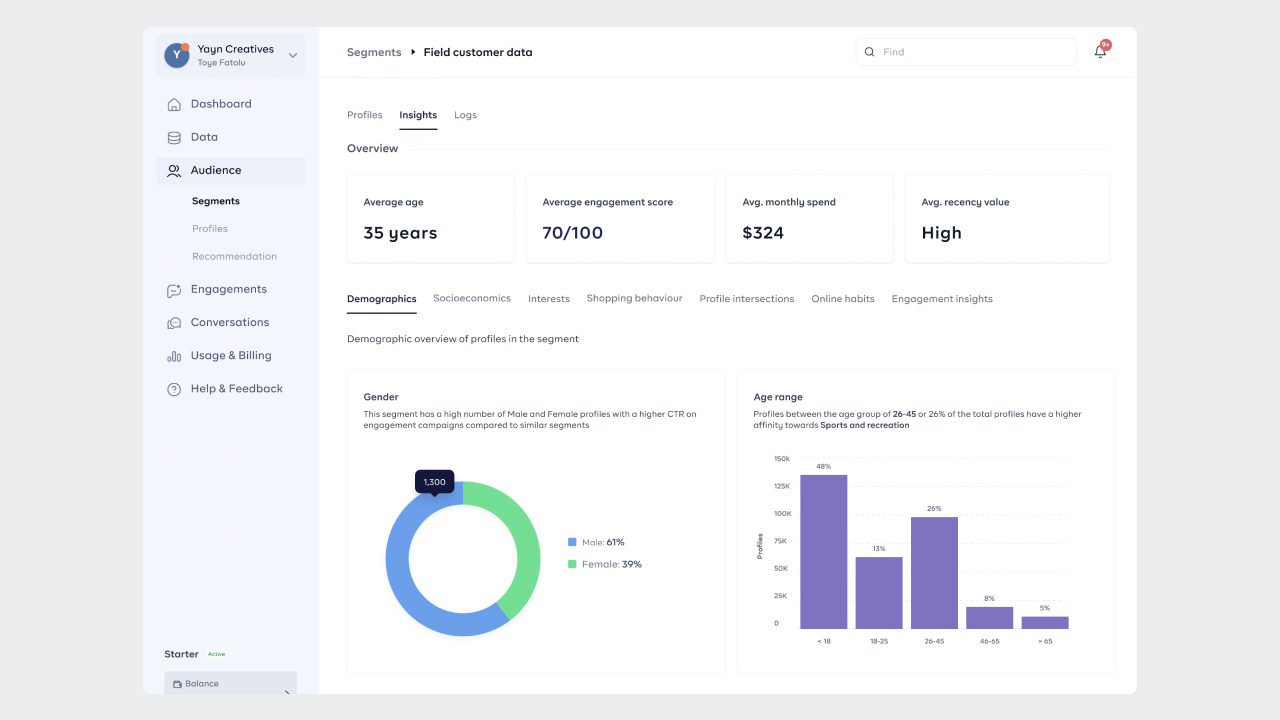Select the Online habits tab
1280x720 pixels.
click(x=843, y=299)
